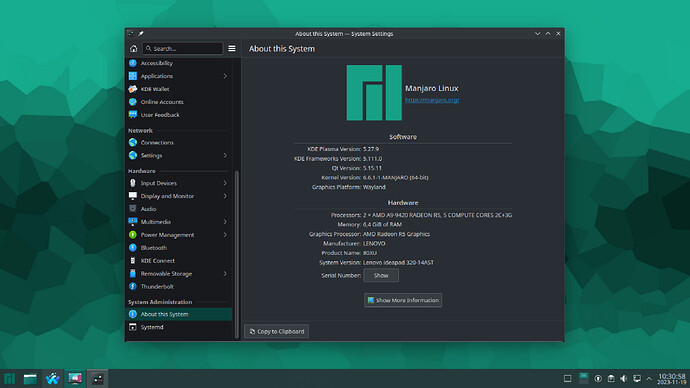Expand Applications submenu chevron

(225, 76)
